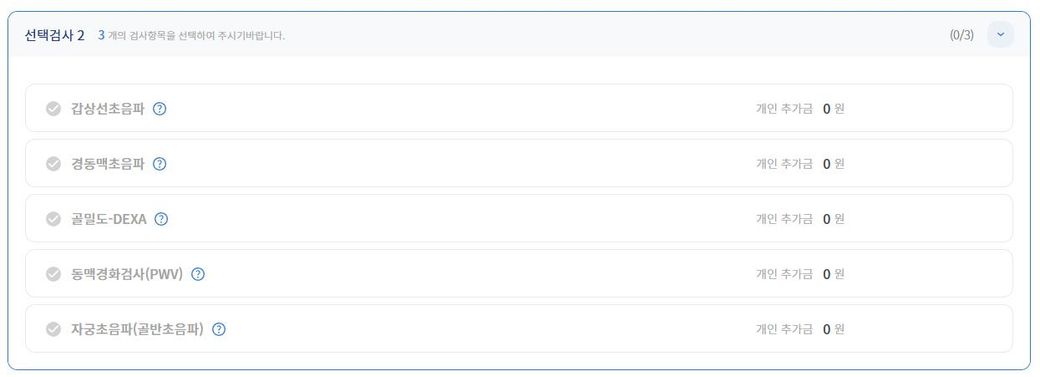Toggle the 자궁초음파(골반초음파) checkmark circle

point(54,329)
